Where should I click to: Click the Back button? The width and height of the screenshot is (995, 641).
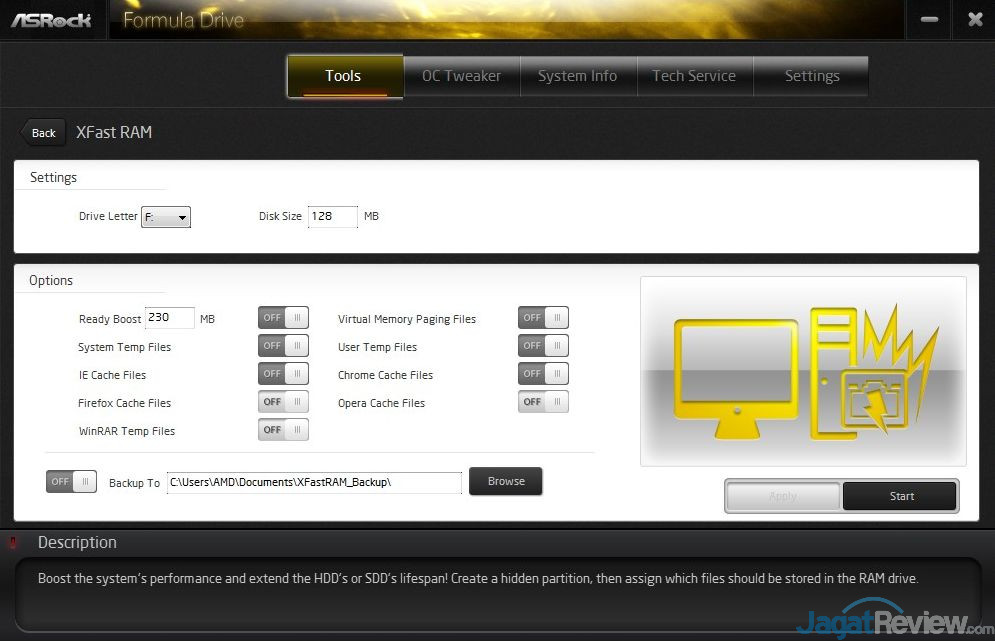(43, 133)
